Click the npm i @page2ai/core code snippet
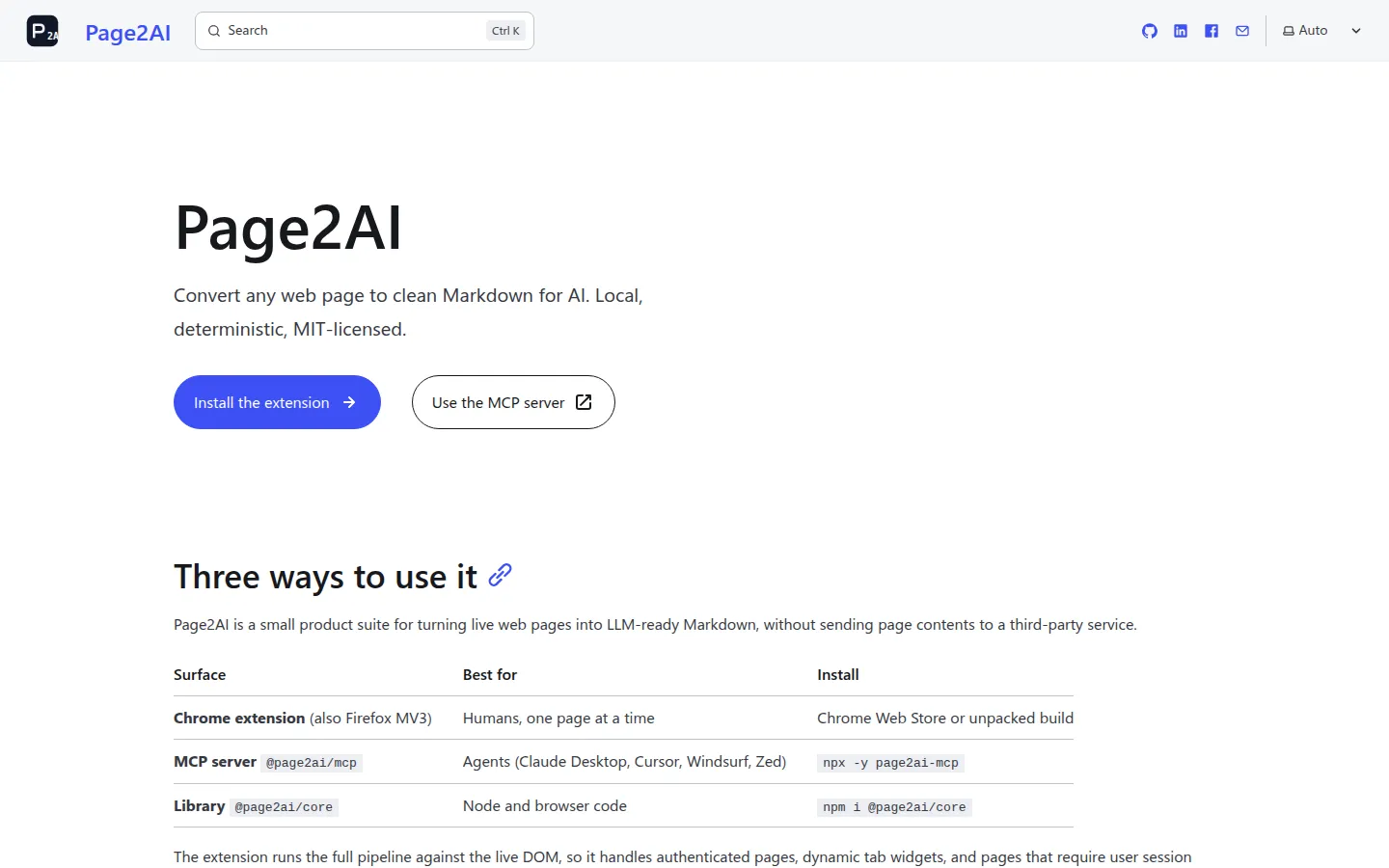1389x868 pixels. click(894, 807)
